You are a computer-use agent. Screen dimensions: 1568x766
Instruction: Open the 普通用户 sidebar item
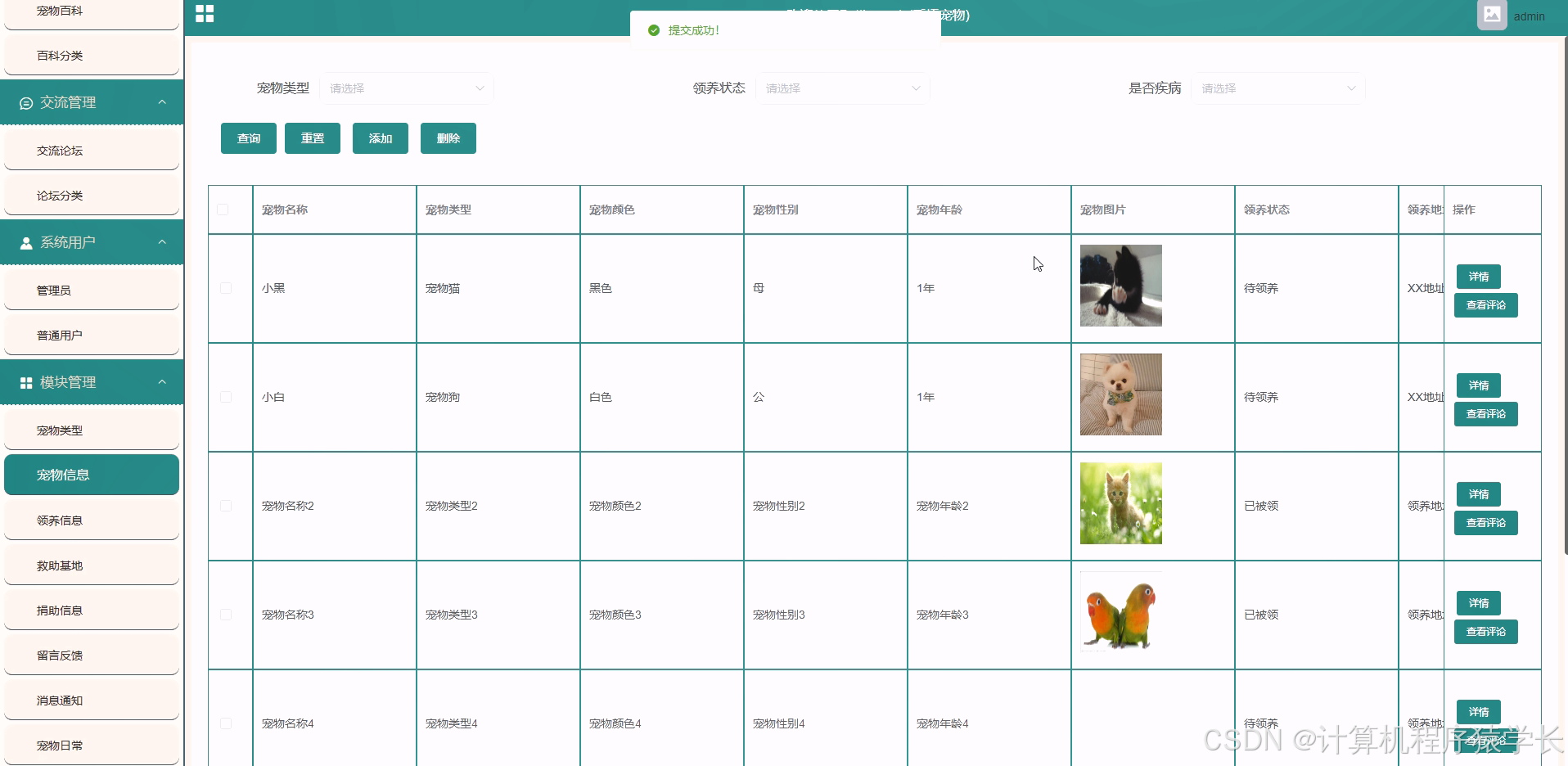(92, 336)
